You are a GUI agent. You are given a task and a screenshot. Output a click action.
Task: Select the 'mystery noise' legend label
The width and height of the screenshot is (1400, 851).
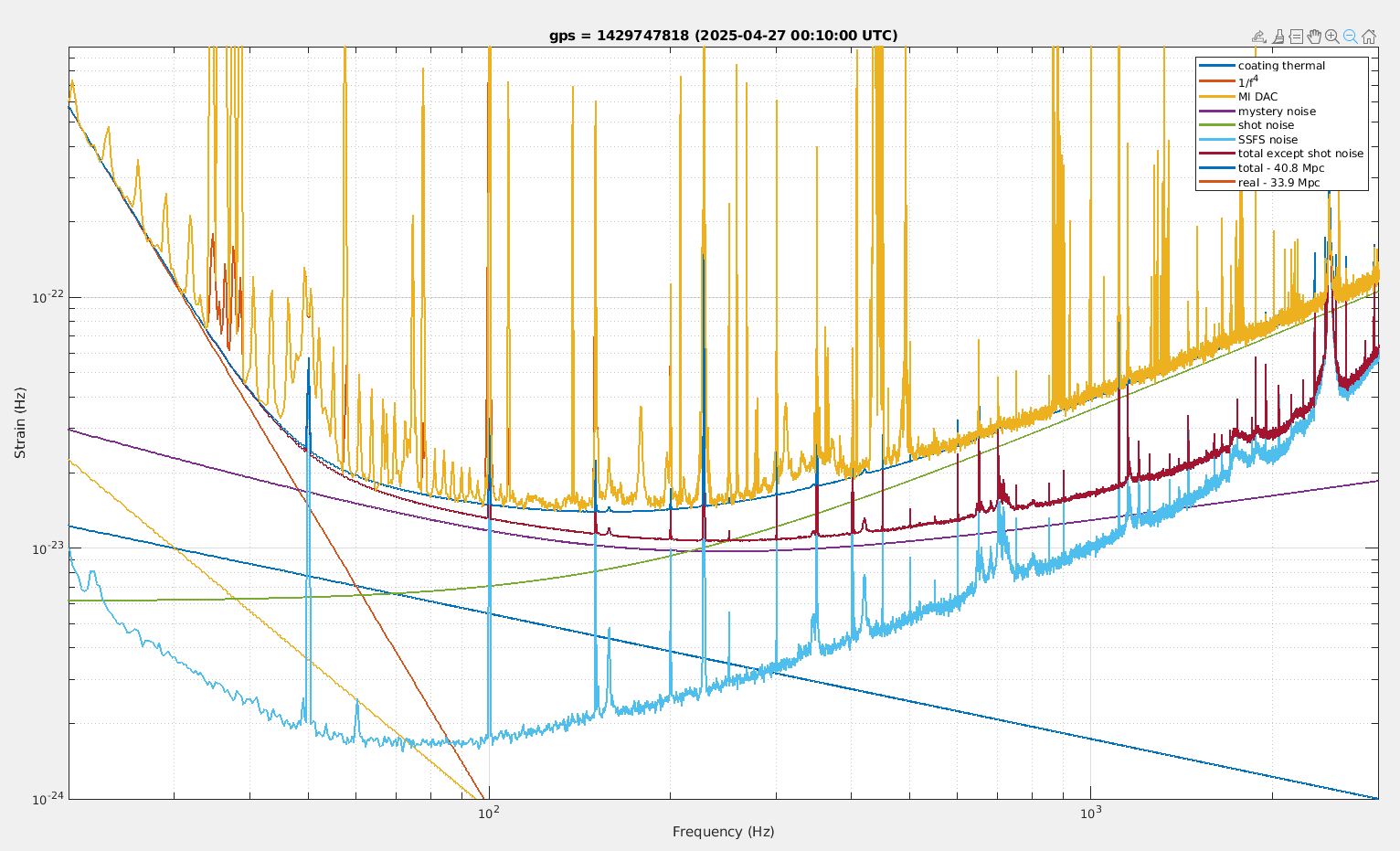[x=1277, y=112]
